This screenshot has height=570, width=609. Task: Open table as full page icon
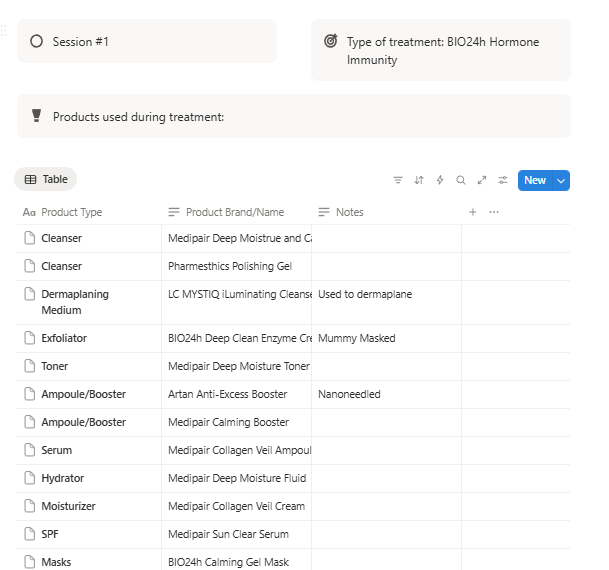(482, 180)
